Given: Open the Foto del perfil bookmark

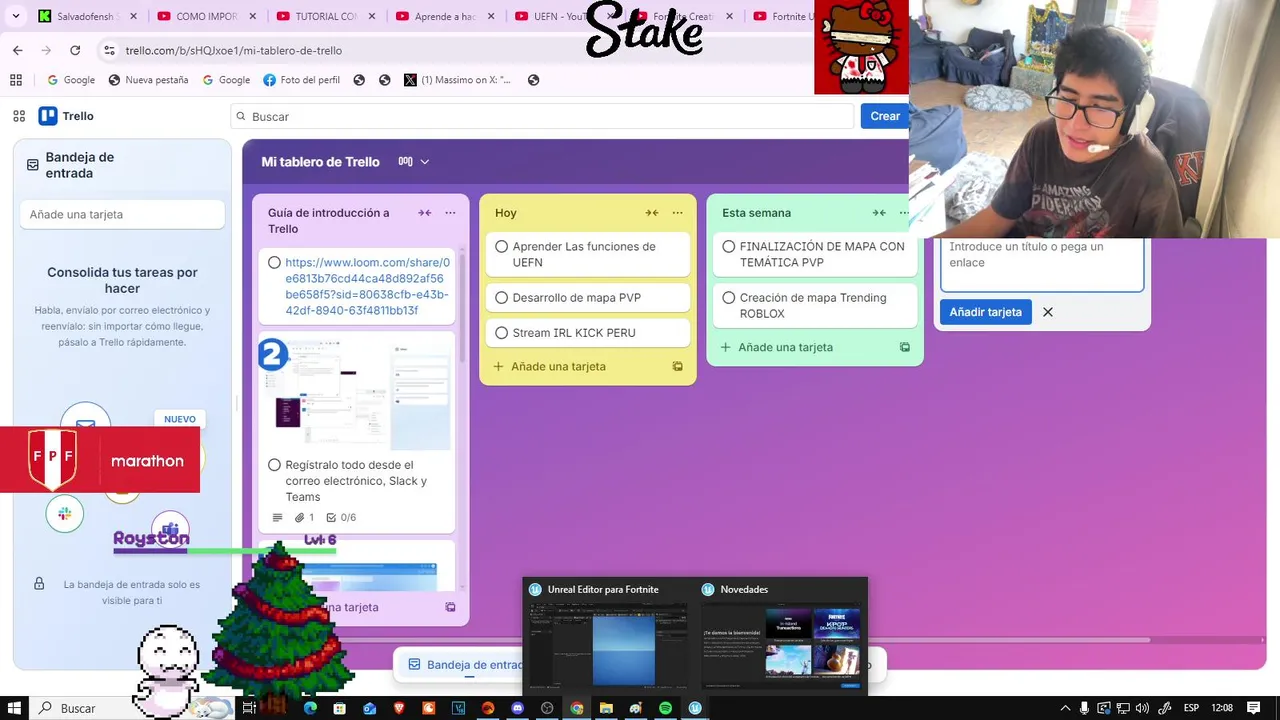Looking at the screenshot, I should (301, 80).
